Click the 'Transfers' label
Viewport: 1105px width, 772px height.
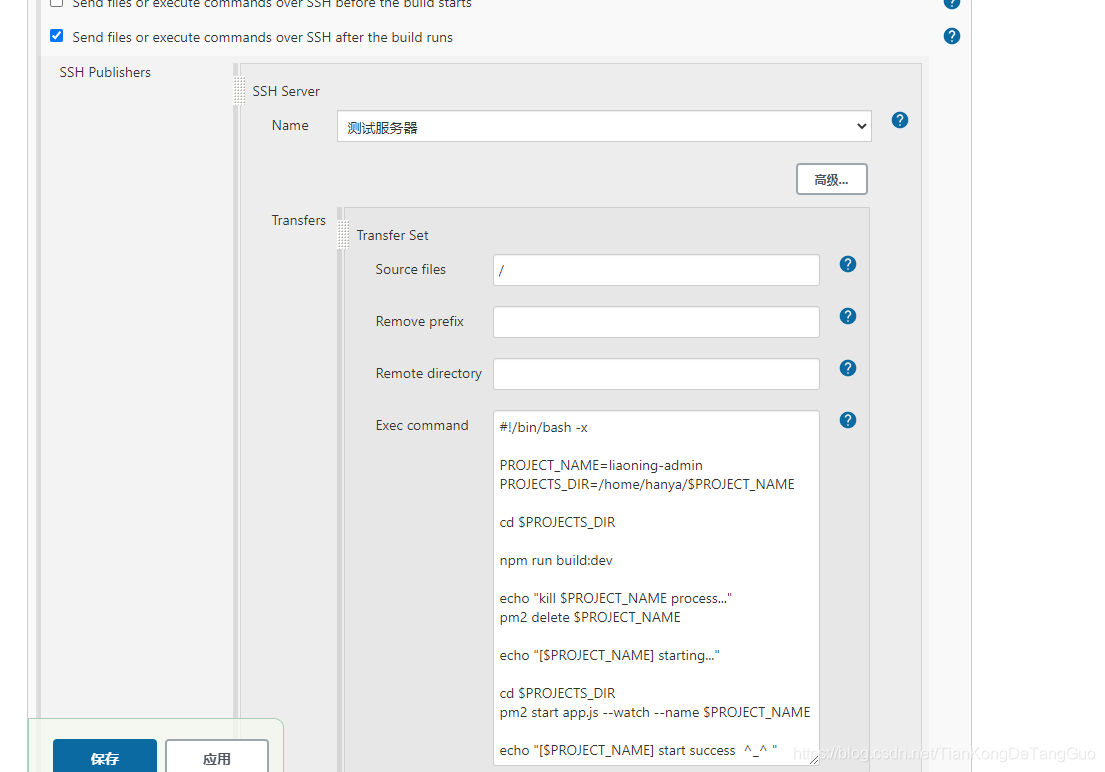pyautogui.click(x=299, y=220)
